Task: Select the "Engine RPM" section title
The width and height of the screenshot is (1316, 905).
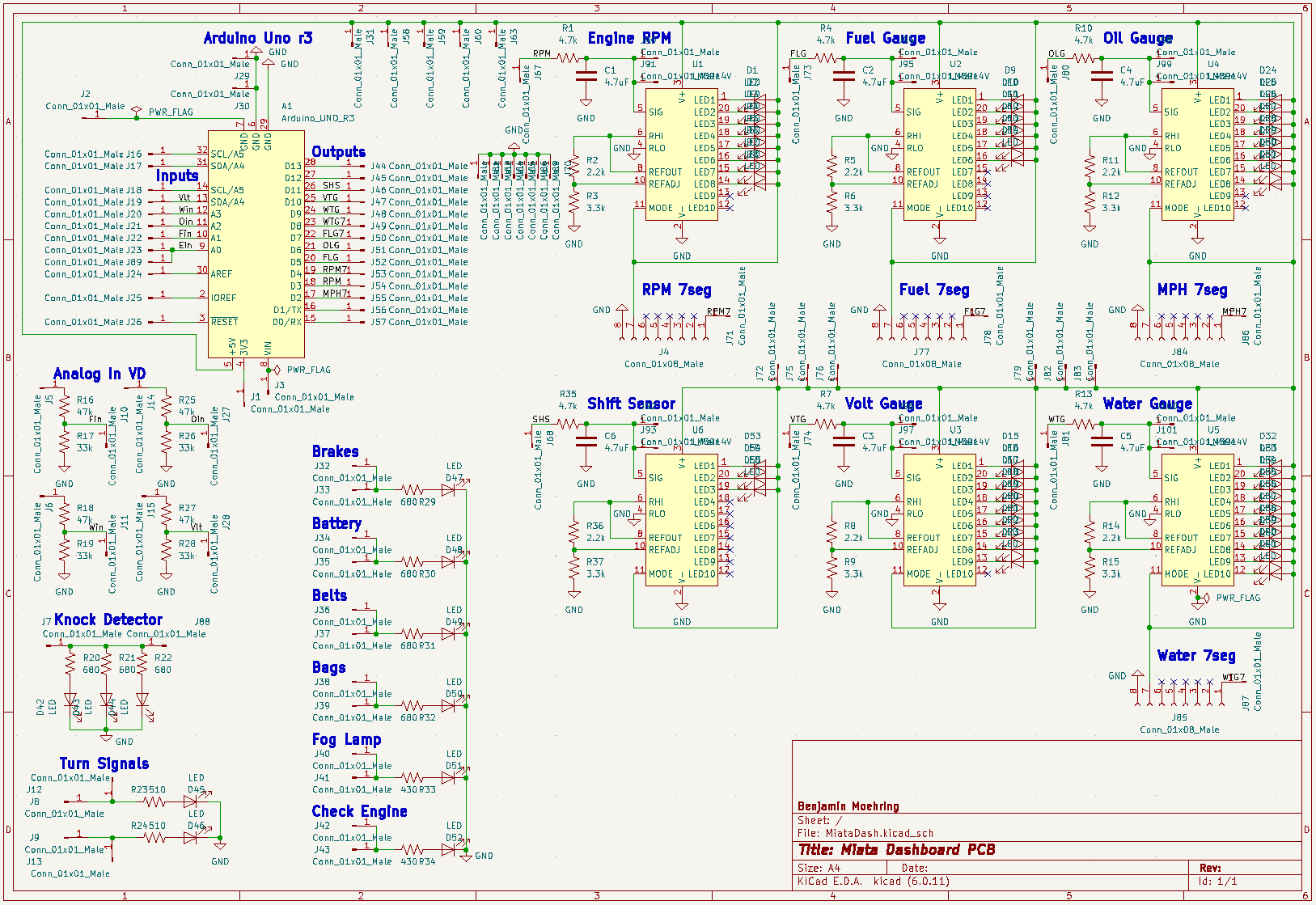Action: pos(629,38)
